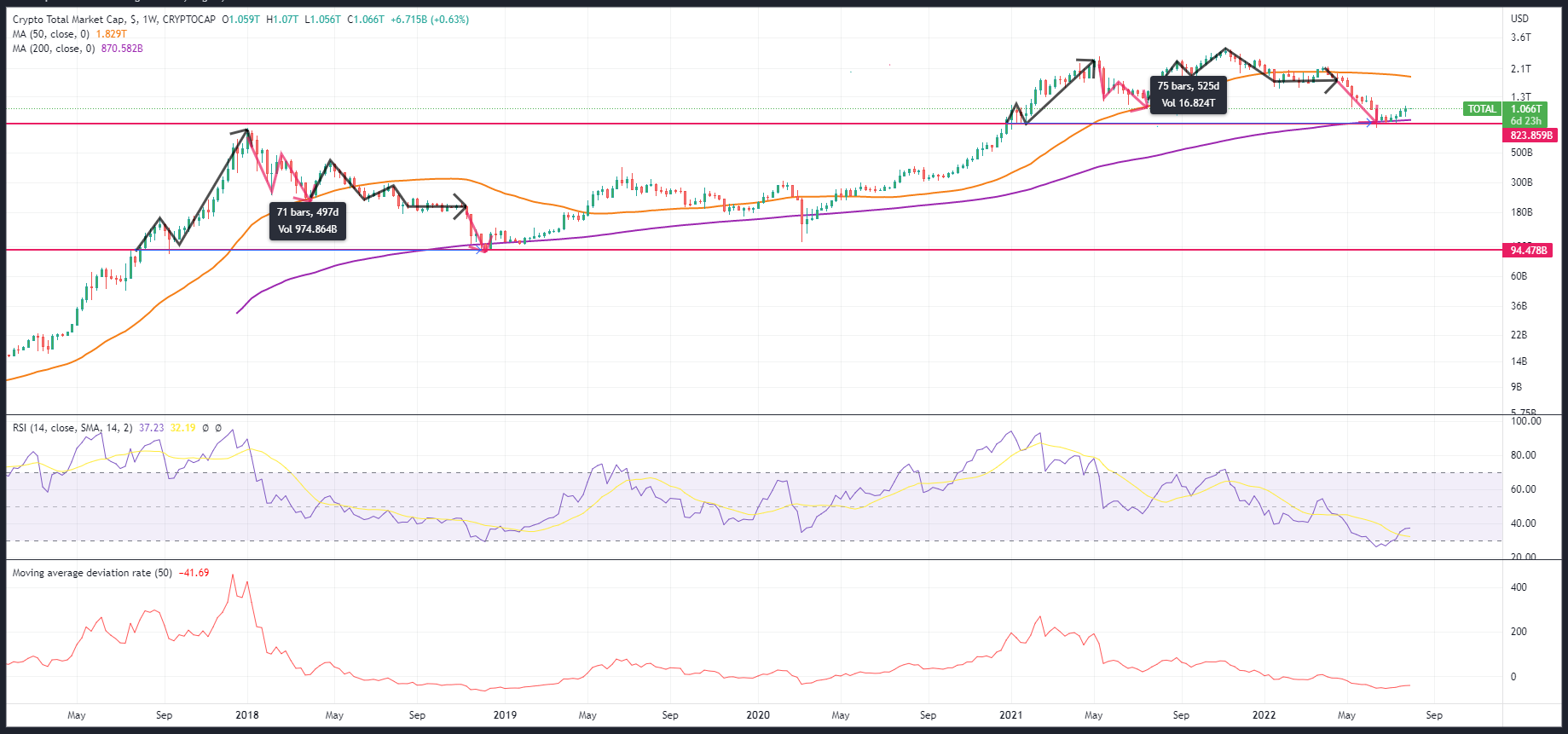Select the Moving average deviation rate (50) legend

point(92,573)
